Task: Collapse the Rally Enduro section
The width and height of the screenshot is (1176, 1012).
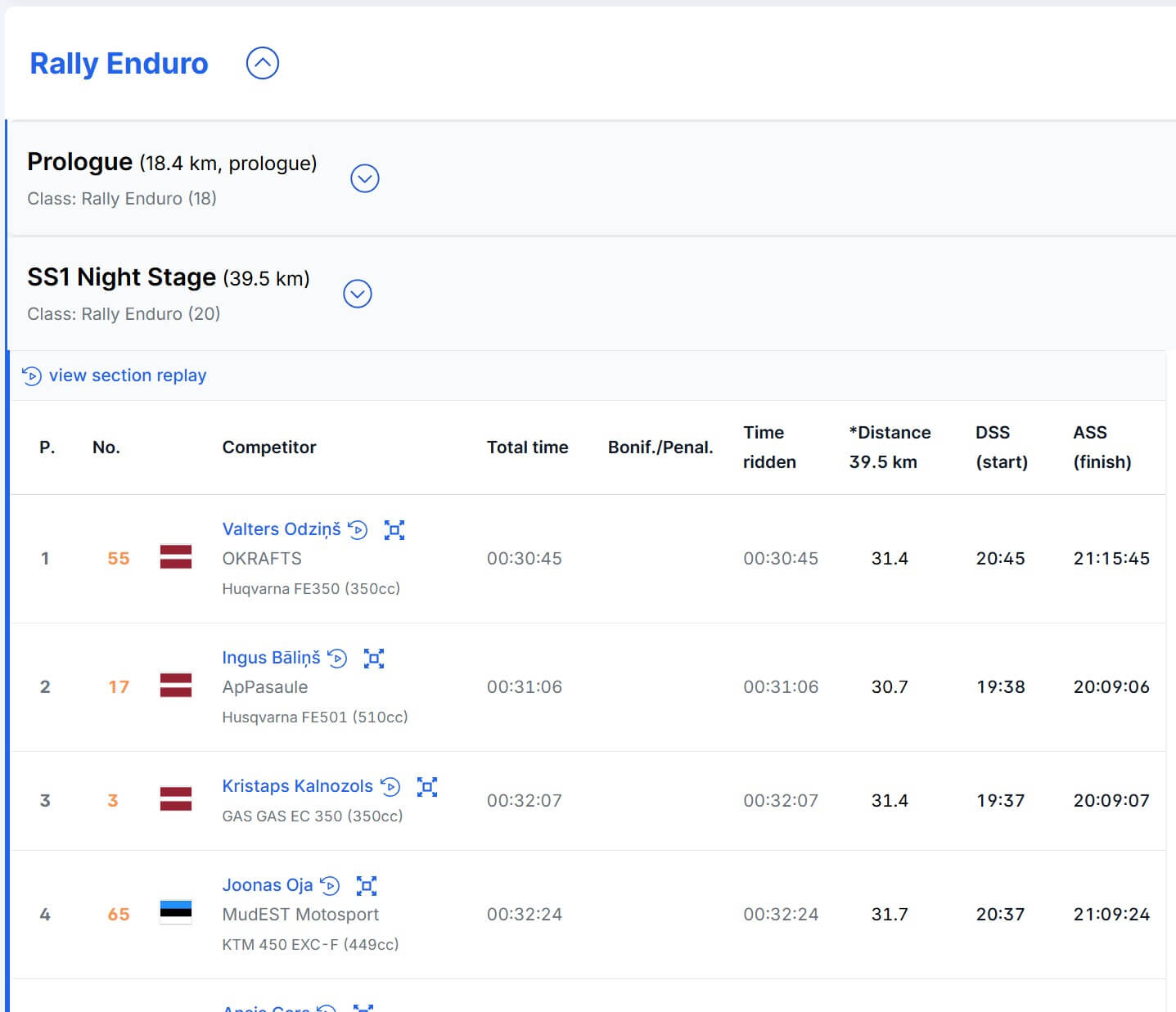Action: pyautogui.click(x=262, y=62)
